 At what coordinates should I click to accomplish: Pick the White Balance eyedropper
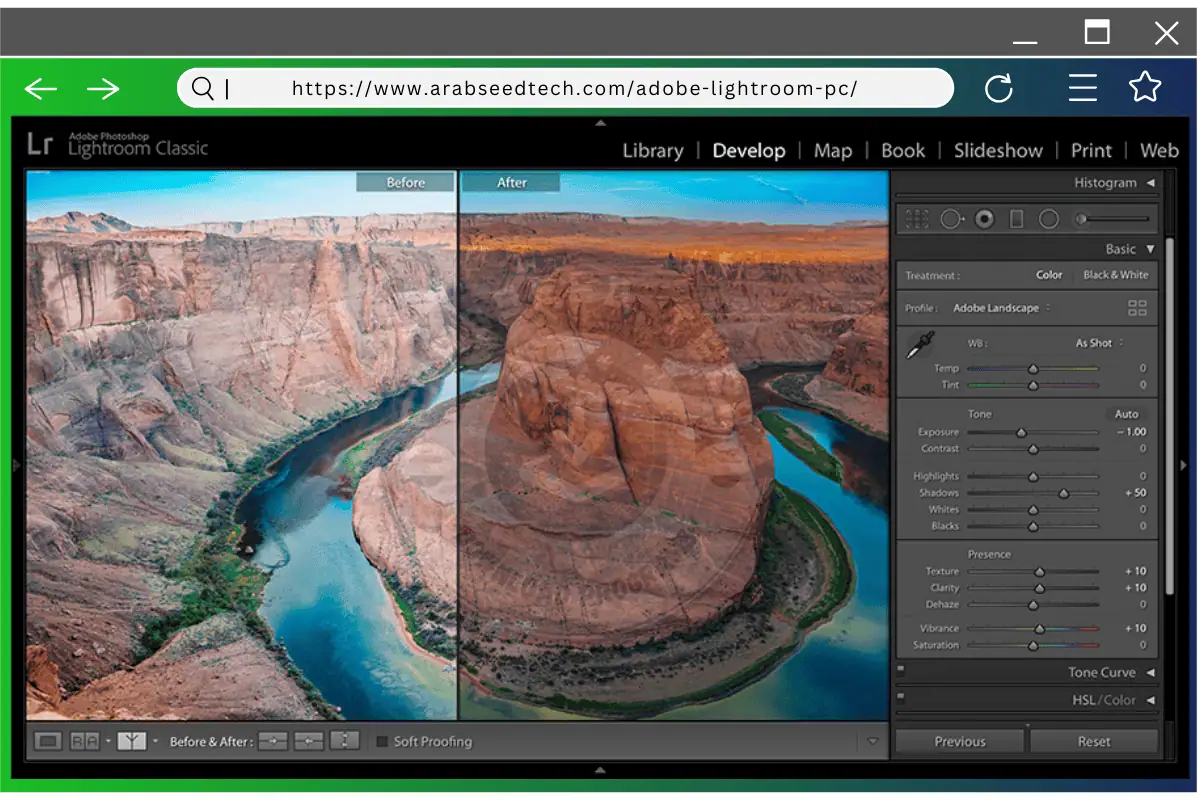(920, 344)
